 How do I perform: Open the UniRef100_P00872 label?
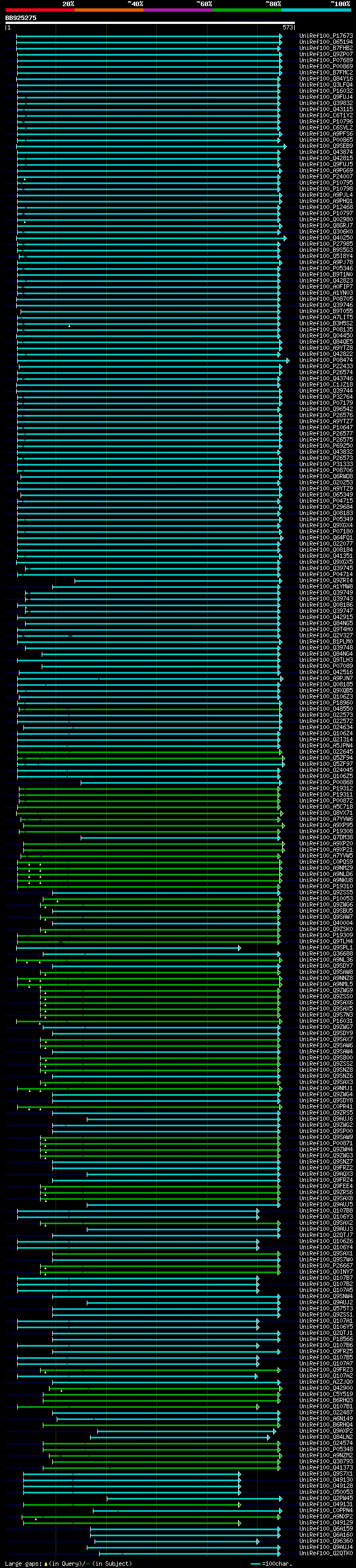(x=326, y=800)
